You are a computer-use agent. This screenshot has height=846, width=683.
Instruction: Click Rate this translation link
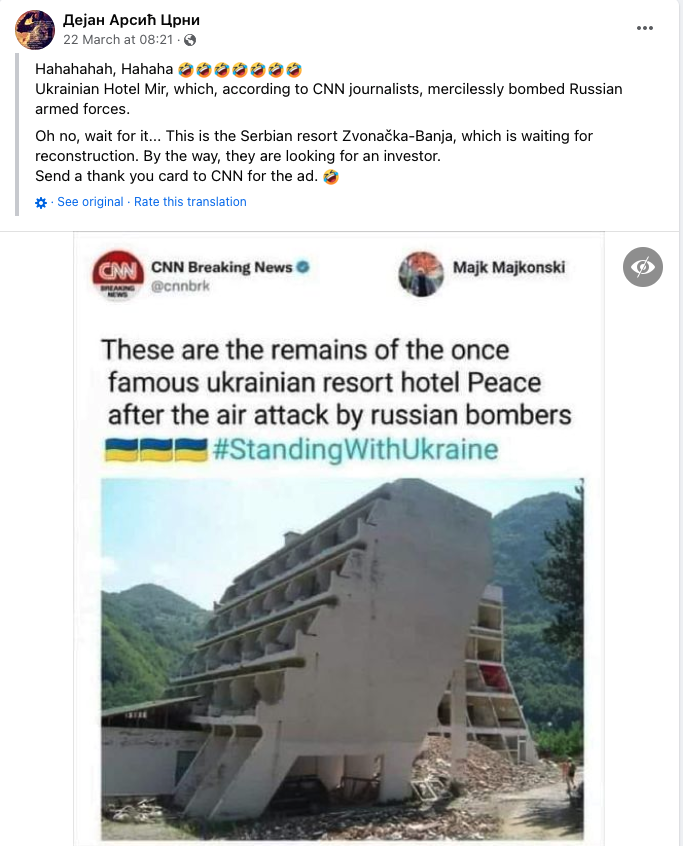190,202
